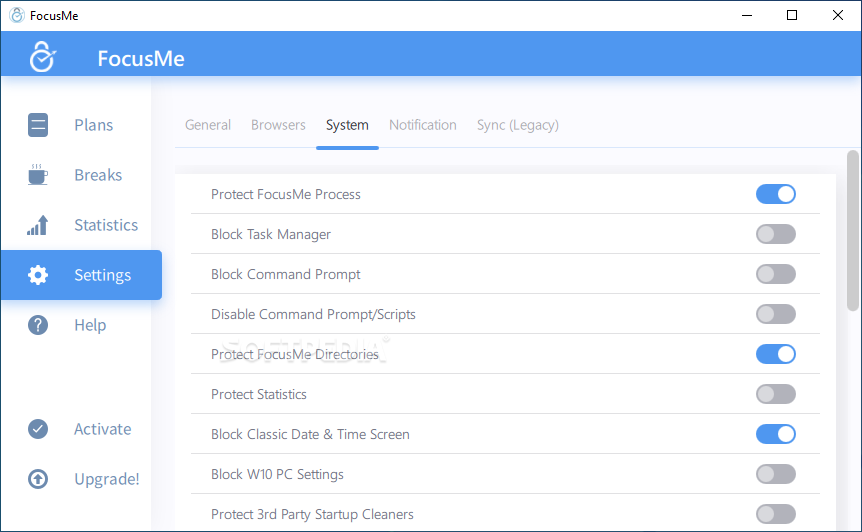Viewport: 862px width, 532px height.
Task: Click the Upgrade! label in the sidebar
Action: click(107, 479)
